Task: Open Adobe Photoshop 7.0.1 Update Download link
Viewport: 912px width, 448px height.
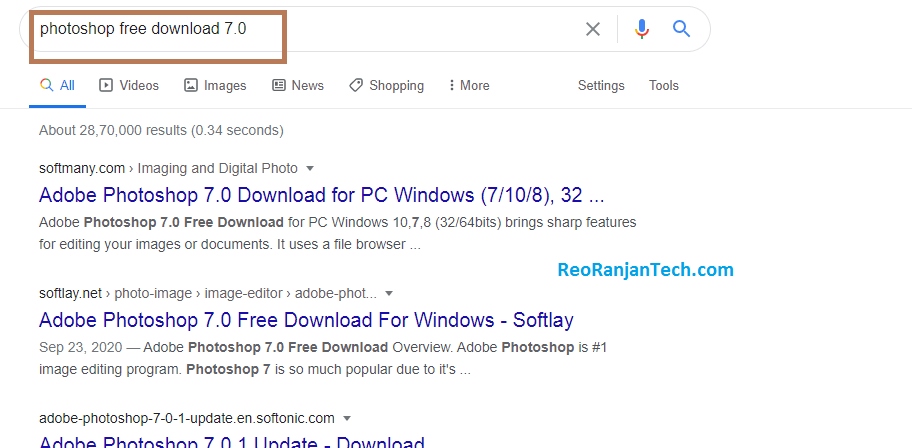Action: pyautogui.click(x=231, y=442)
